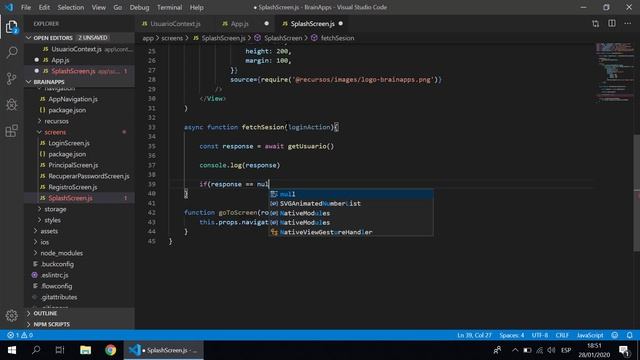Open the Help menu

(196, 7)
